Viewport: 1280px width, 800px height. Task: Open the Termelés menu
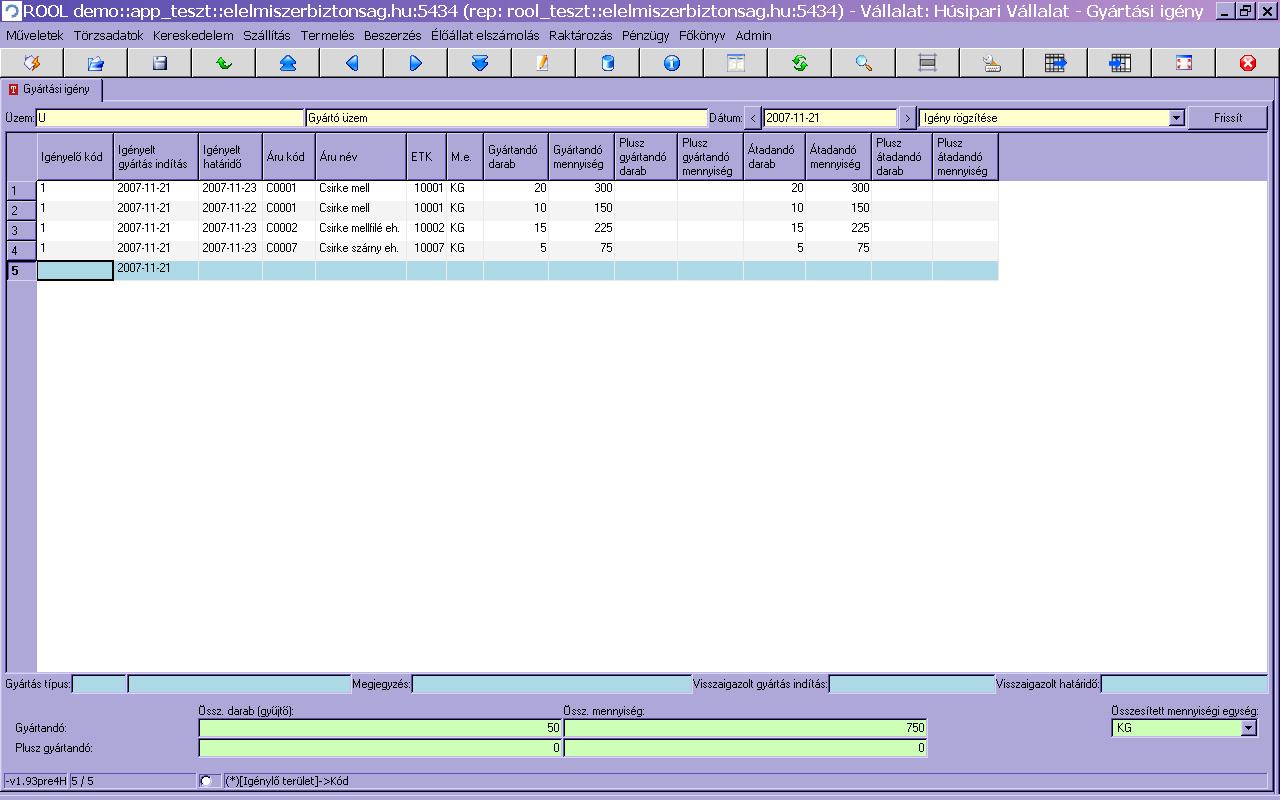tap(328, 35)
